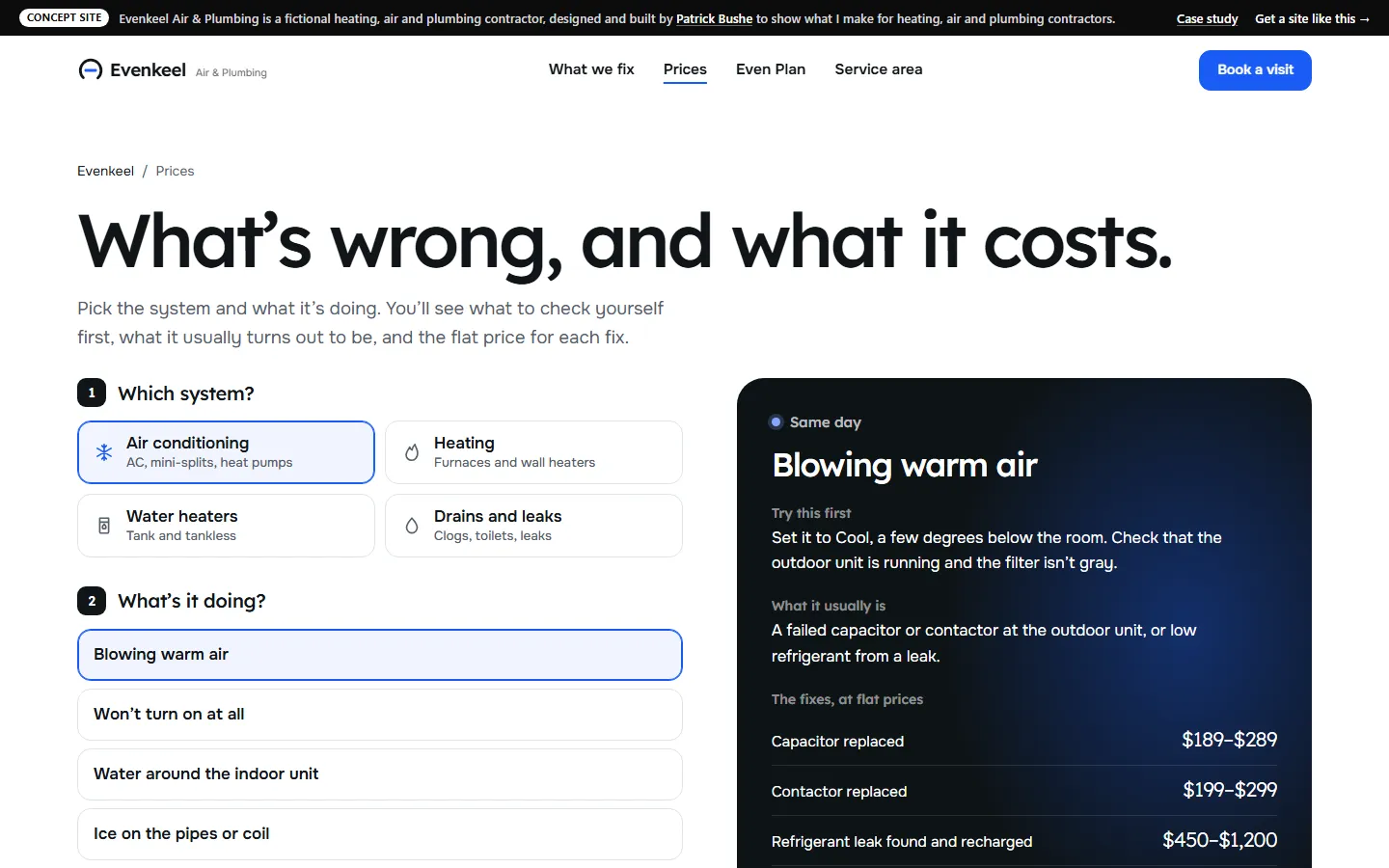Go to the Prices nav item

[x=685, y=69]
